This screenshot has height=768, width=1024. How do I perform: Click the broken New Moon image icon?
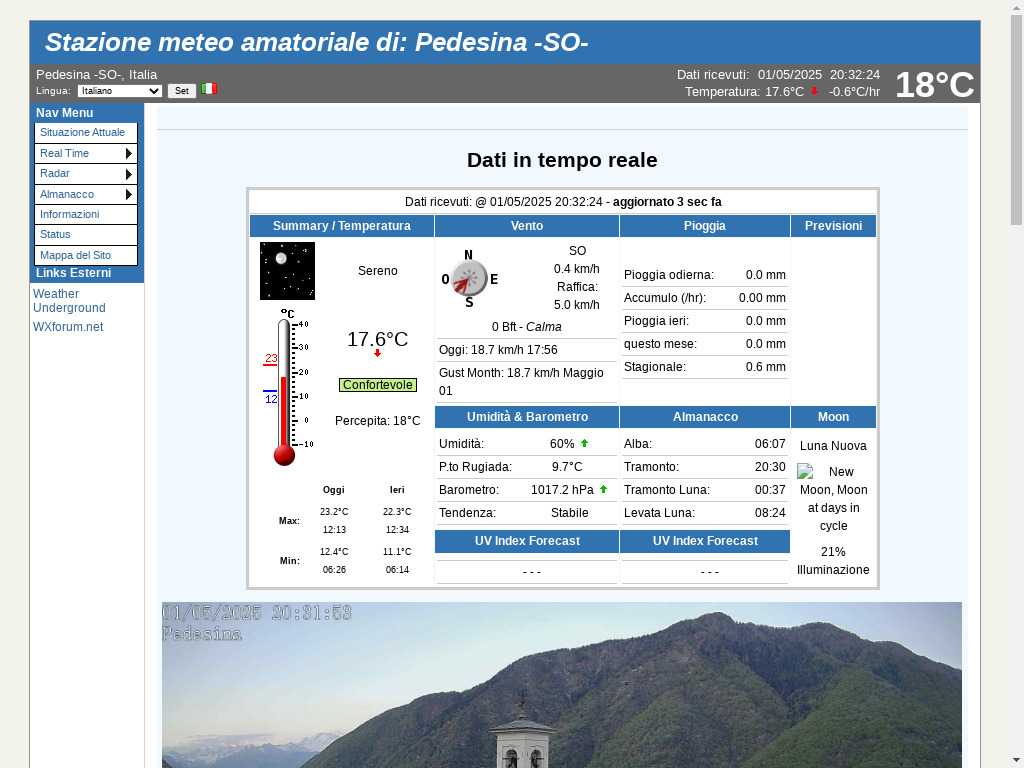click(805, 472)
